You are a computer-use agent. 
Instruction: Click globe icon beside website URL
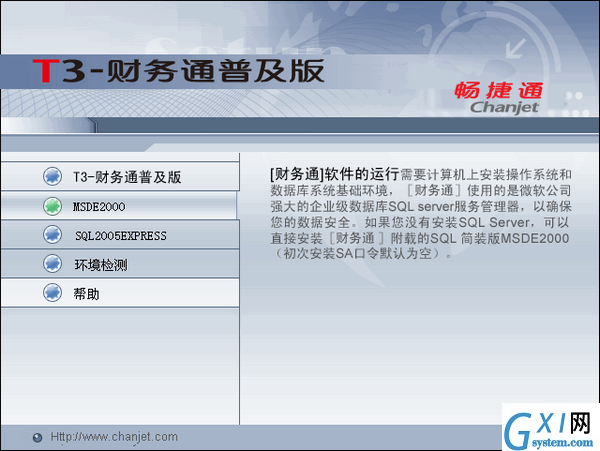(x=37, y=438)
